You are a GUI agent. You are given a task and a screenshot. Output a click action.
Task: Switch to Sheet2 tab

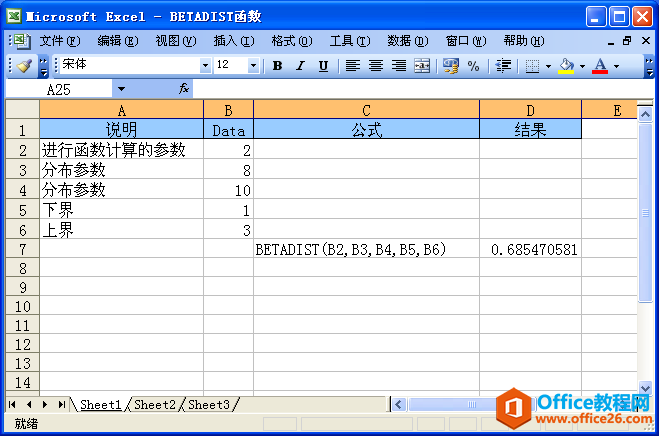click(x=155, y=404)
